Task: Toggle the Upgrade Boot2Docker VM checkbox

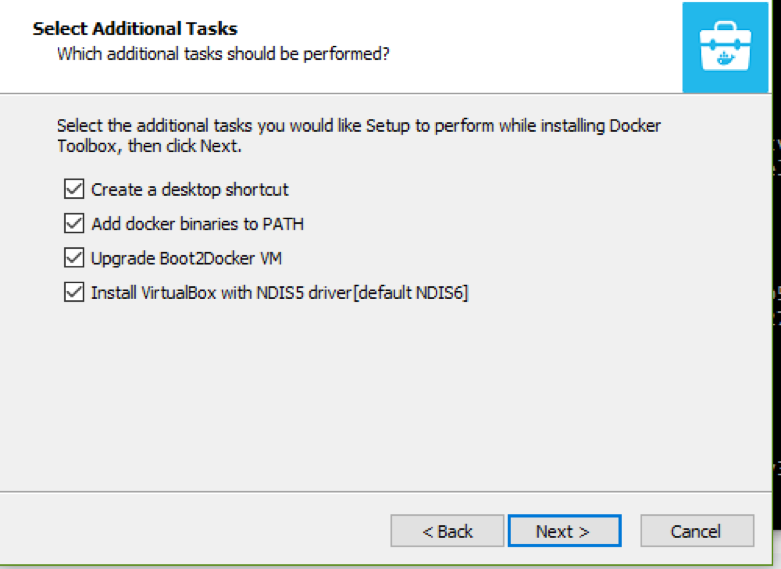Action: tap(73, 258)
